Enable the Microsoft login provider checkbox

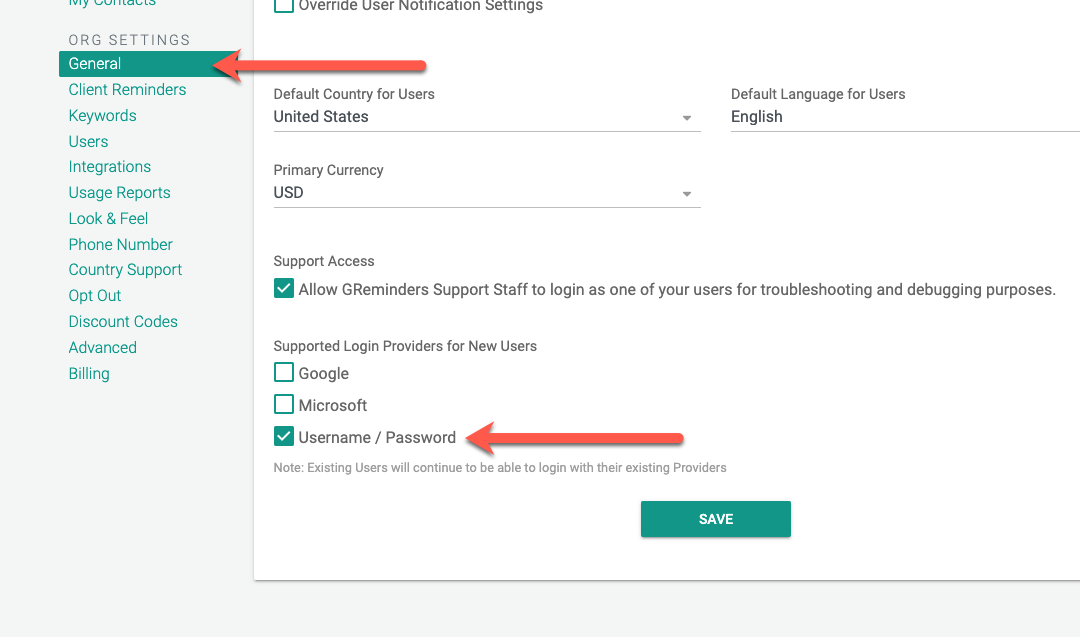tap(283, 403)
